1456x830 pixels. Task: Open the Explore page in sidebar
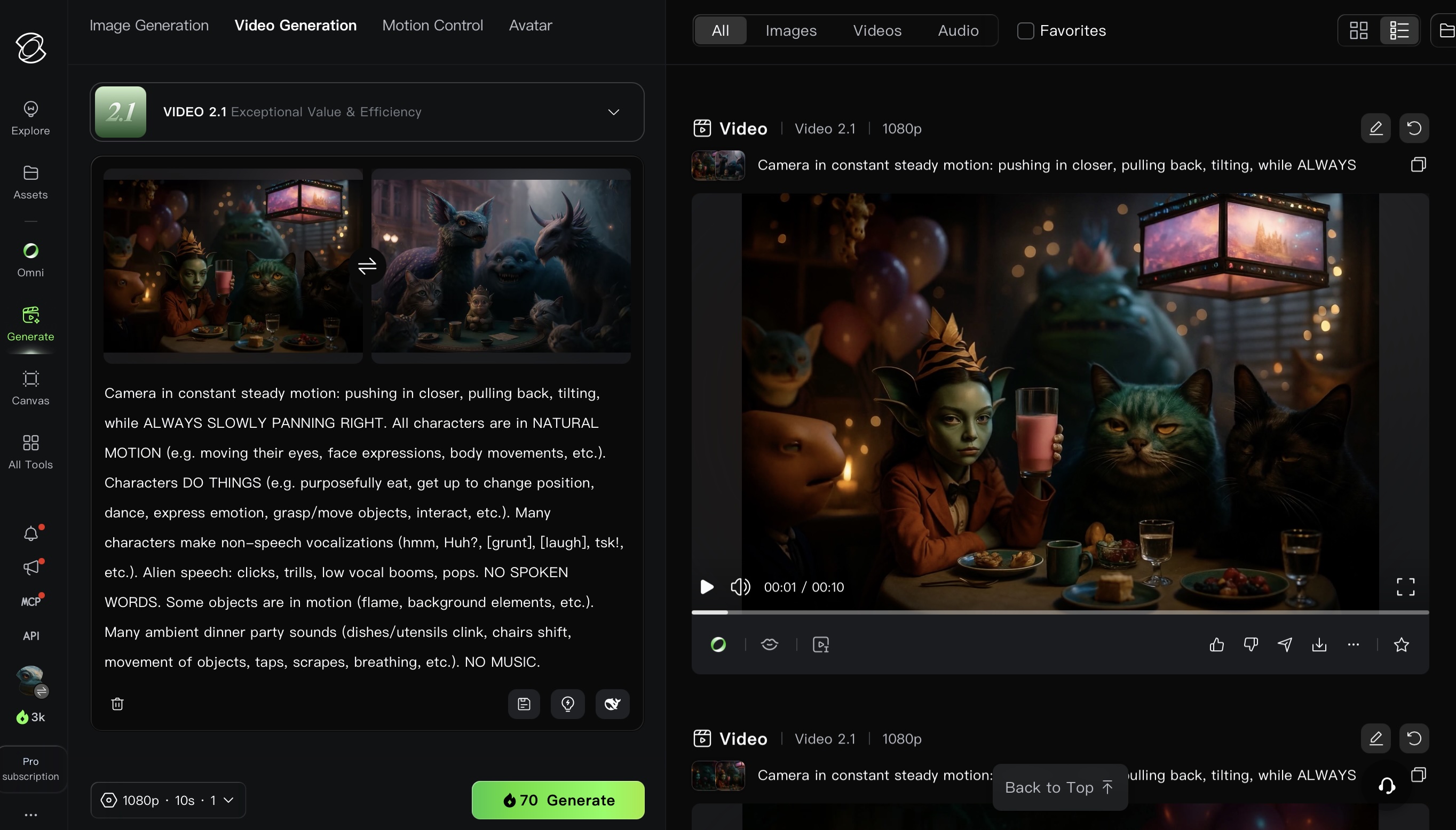(31, 118)
